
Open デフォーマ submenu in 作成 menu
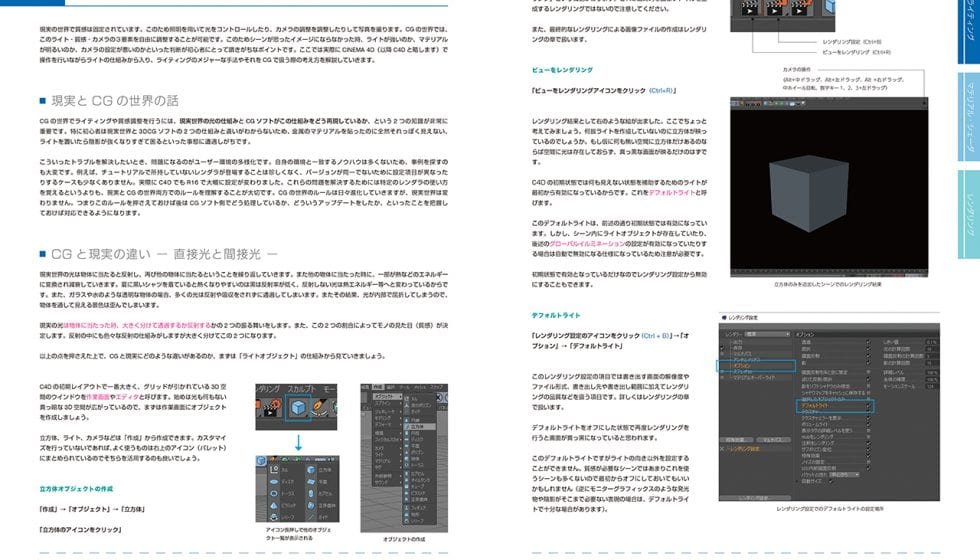(388, 424)
